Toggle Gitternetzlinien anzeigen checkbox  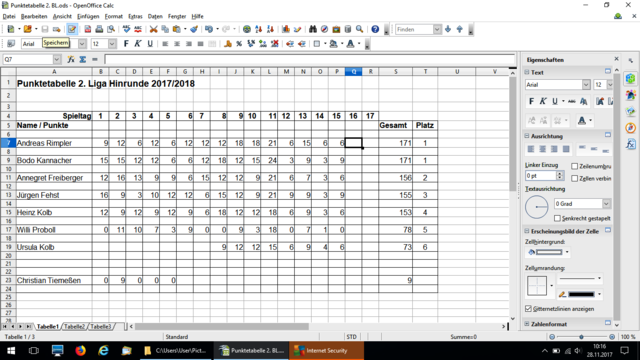click(x=529, y=309)
